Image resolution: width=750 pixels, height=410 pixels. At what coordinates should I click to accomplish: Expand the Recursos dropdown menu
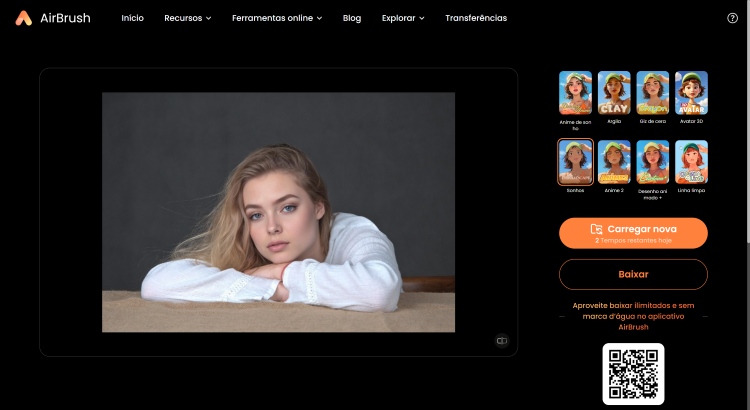[188, 18]
